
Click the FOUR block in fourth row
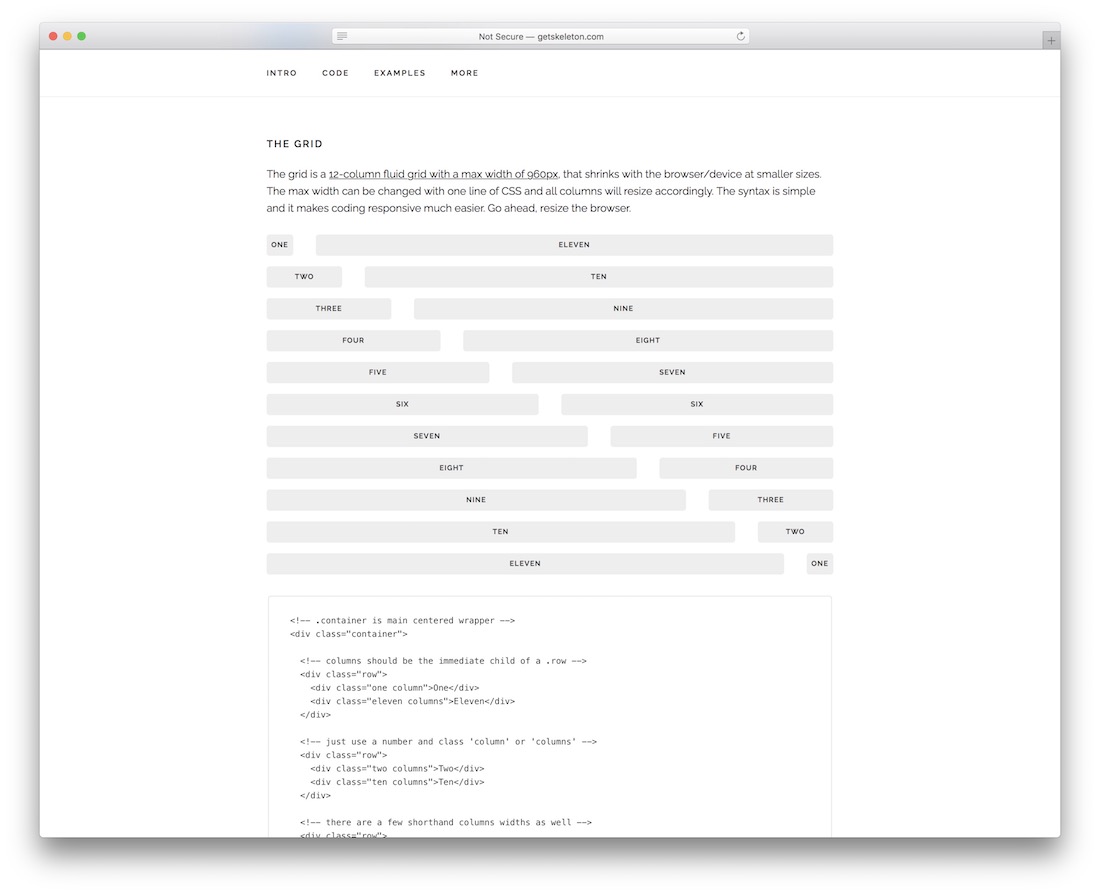[353, 340]
